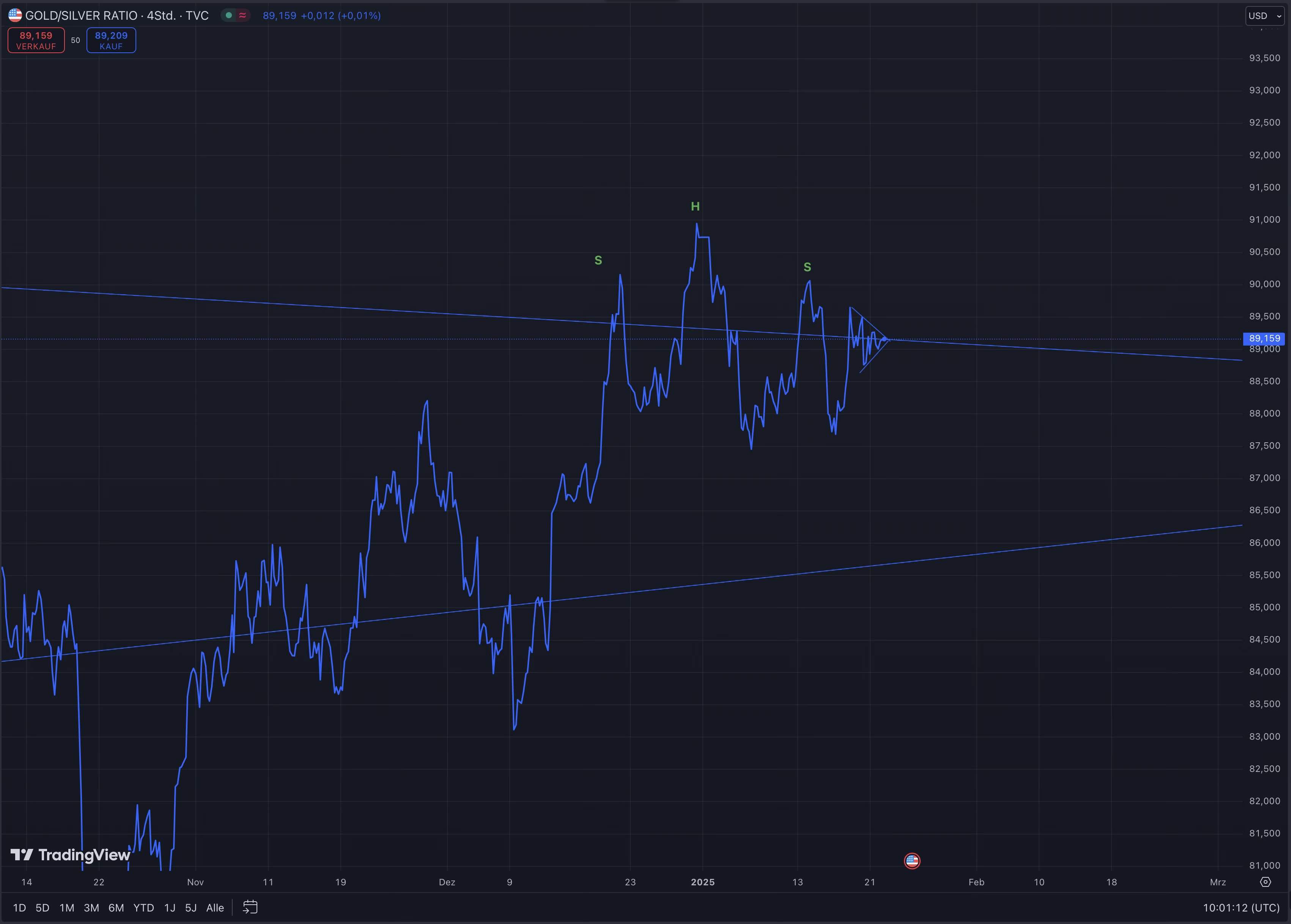Image resolution: width=1291 pixels, height=924 pixels.
Task: Click the VERKAUF sell button
Action: tap(36, 40)
